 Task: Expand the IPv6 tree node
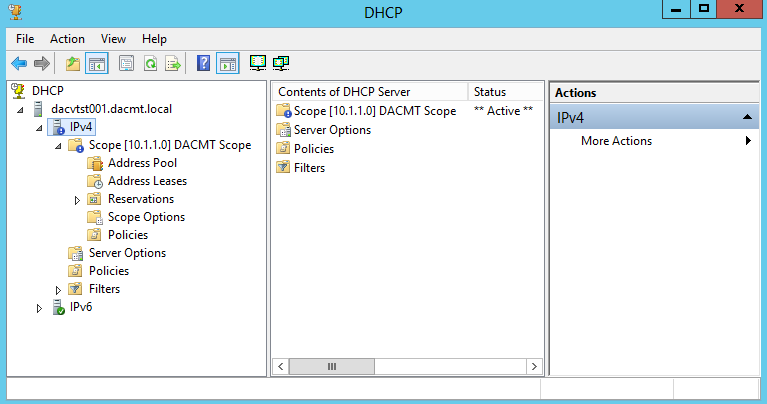pos(39,308)
